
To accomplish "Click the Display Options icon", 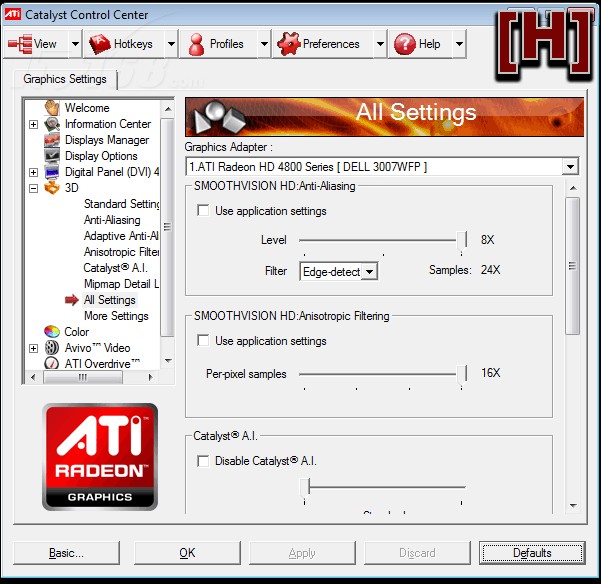I will tap(52, 156).
